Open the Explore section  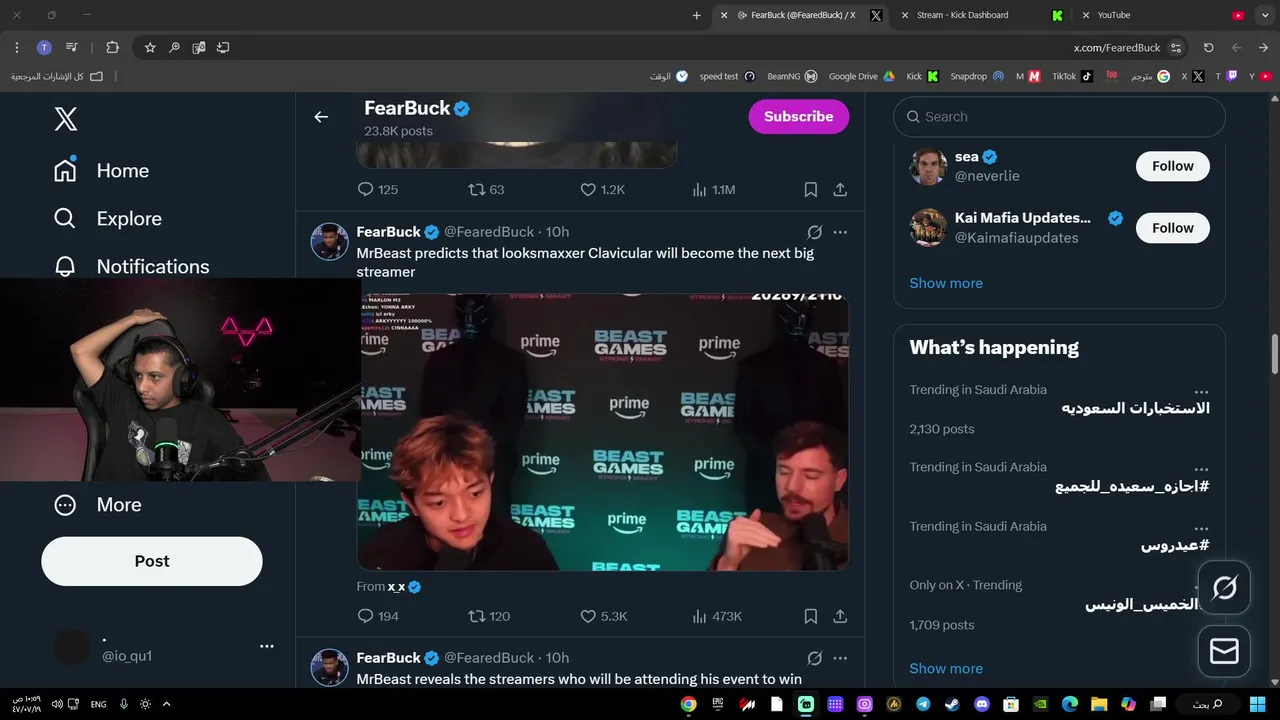click(108, 219)
